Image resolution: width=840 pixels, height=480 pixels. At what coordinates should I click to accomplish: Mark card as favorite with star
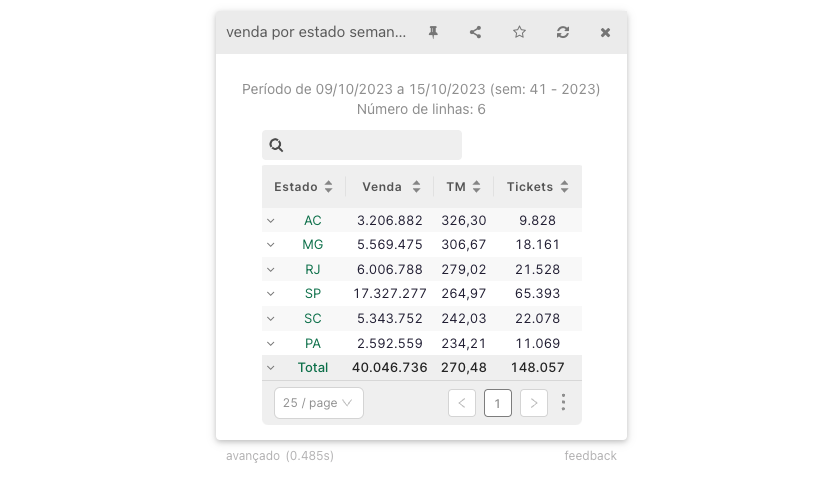click(519, 32)
